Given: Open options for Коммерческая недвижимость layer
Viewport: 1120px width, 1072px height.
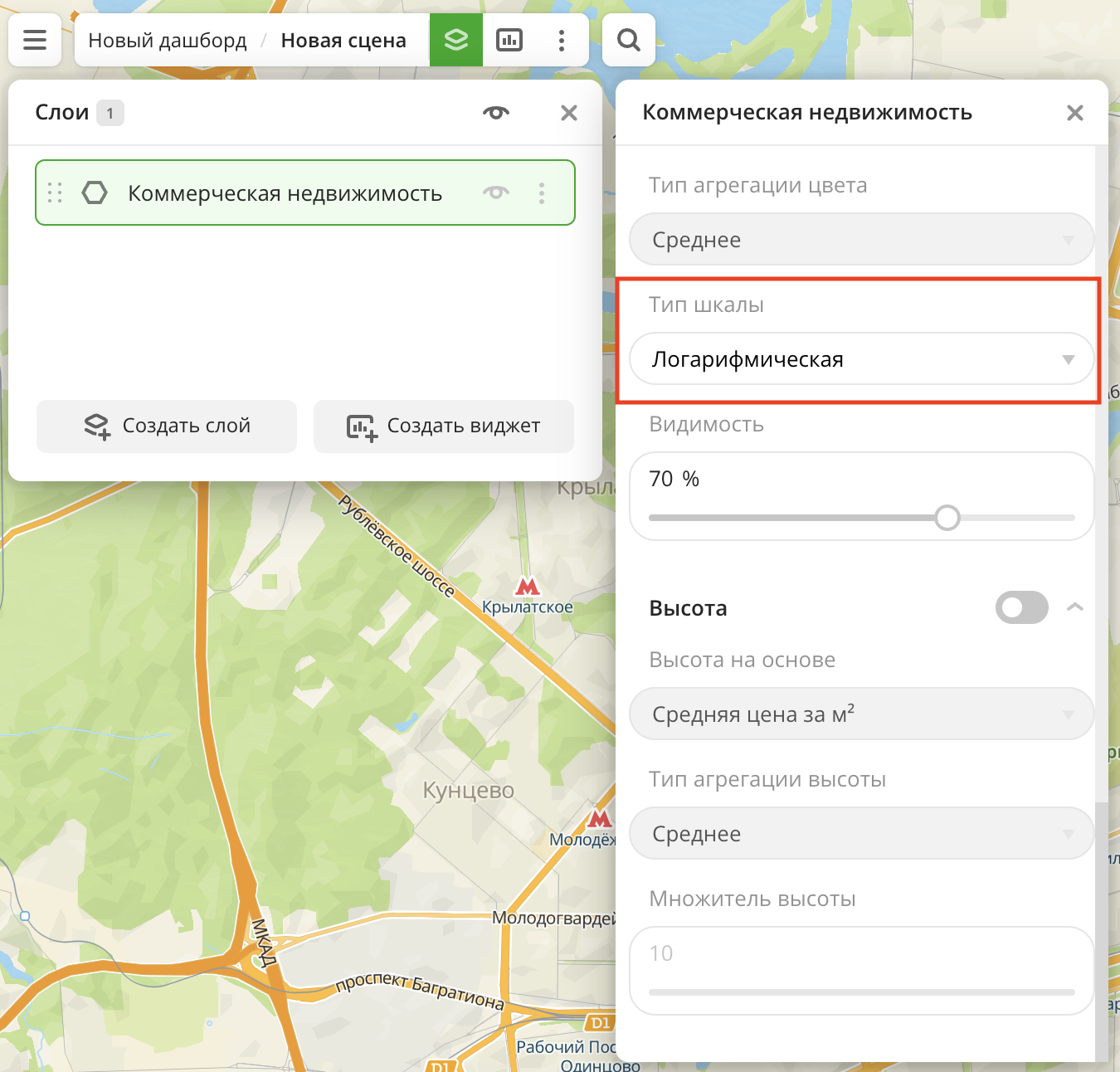Looking at the screenshot, I should 542,193.
